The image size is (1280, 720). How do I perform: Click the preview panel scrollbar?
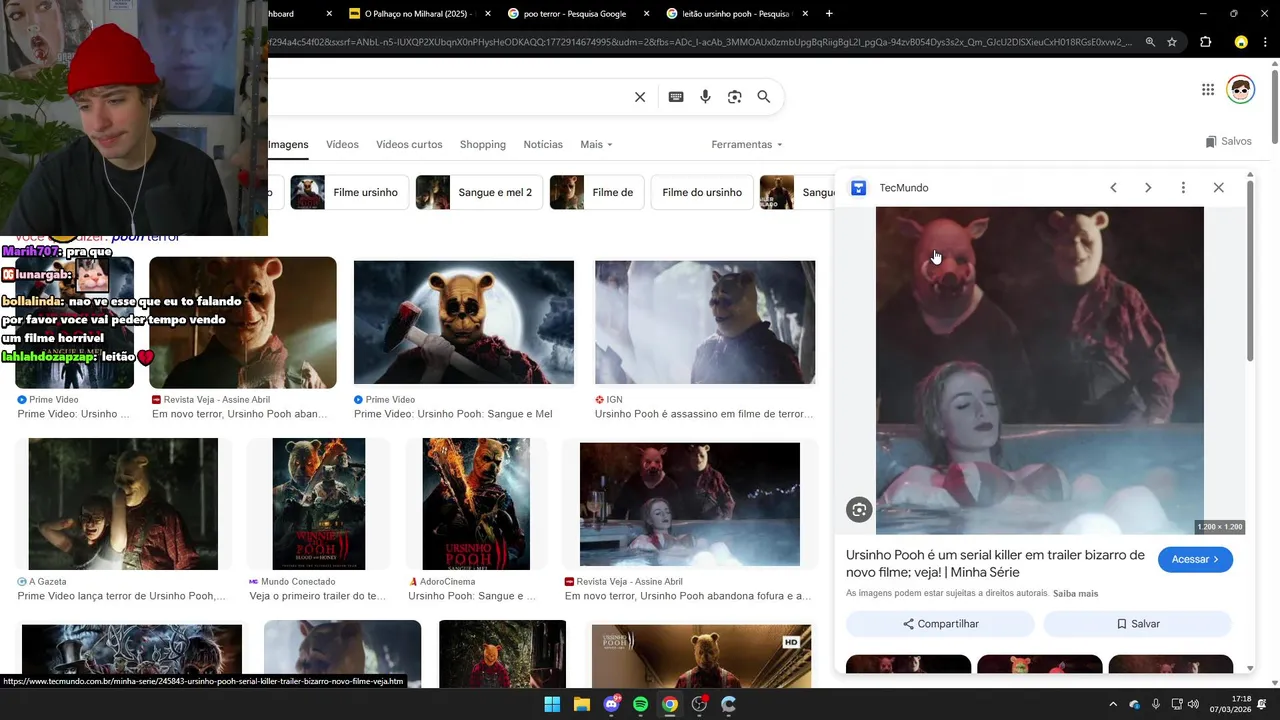(x=1249, y=270)
